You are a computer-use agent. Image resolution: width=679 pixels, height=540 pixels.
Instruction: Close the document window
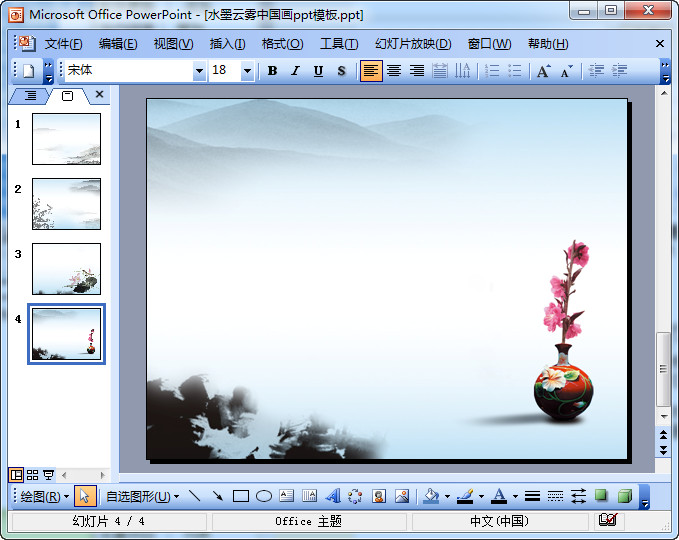[x=660, y=43]
